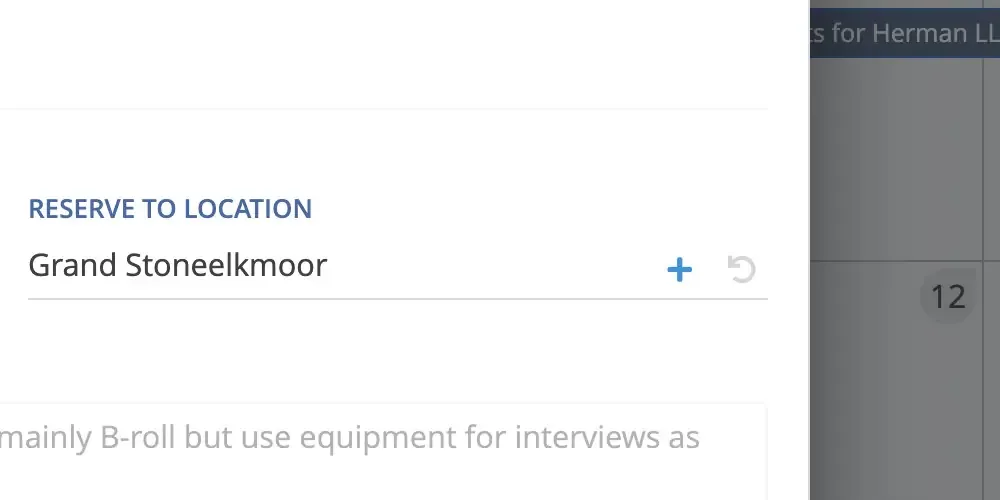Image resolution: width=1000 pixels, height=500 pixels.
Task: Click the blue plus icon beside Grand Stoneelkmoor
Action: click(679, 269)
